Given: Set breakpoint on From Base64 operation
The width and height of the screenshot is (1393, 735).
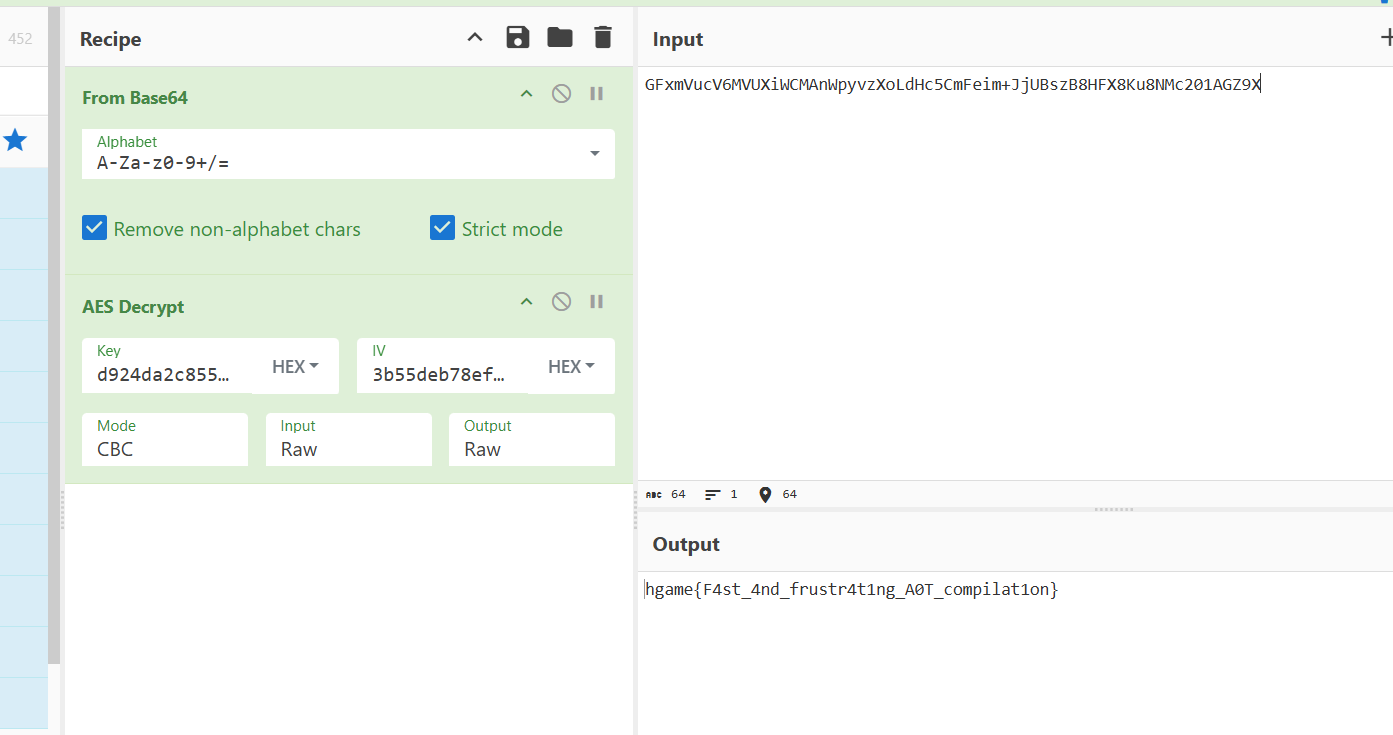Looking at the screenshot, I should [597, 94].
